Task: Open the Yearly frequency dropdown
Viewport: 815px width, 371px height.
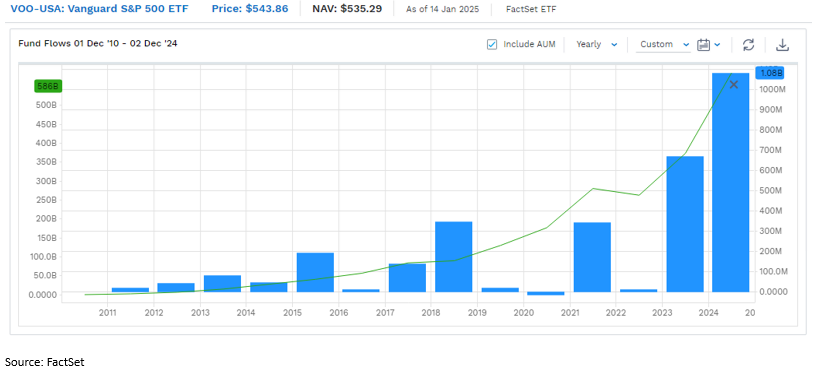Action: pos(597,45)
